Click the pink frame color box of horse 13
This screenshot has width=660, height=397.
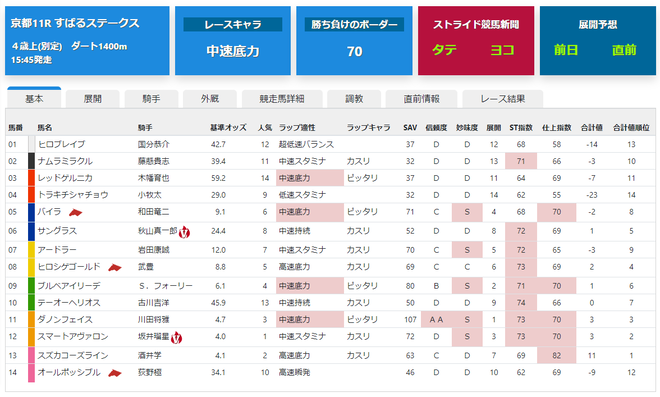[x=31, y=356]
